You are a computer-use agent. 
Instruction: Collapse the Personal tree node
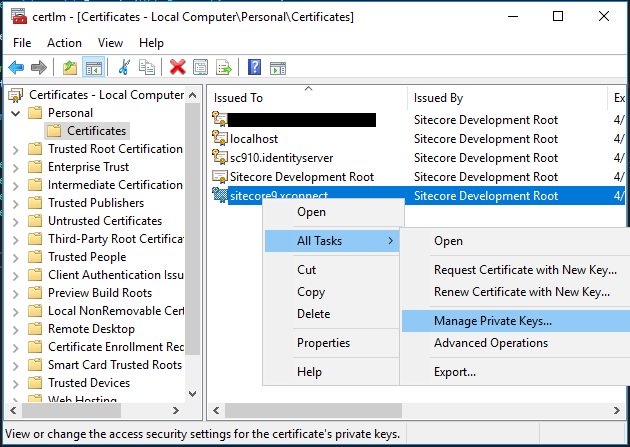[16, 113]
